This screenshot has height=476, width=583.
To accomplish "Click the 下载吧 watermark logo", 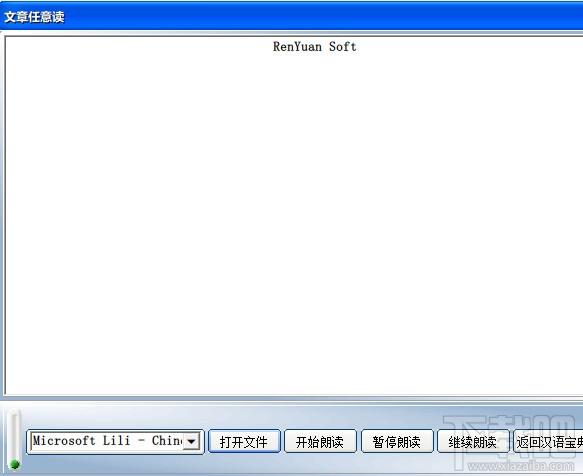I will click(509, 439).
